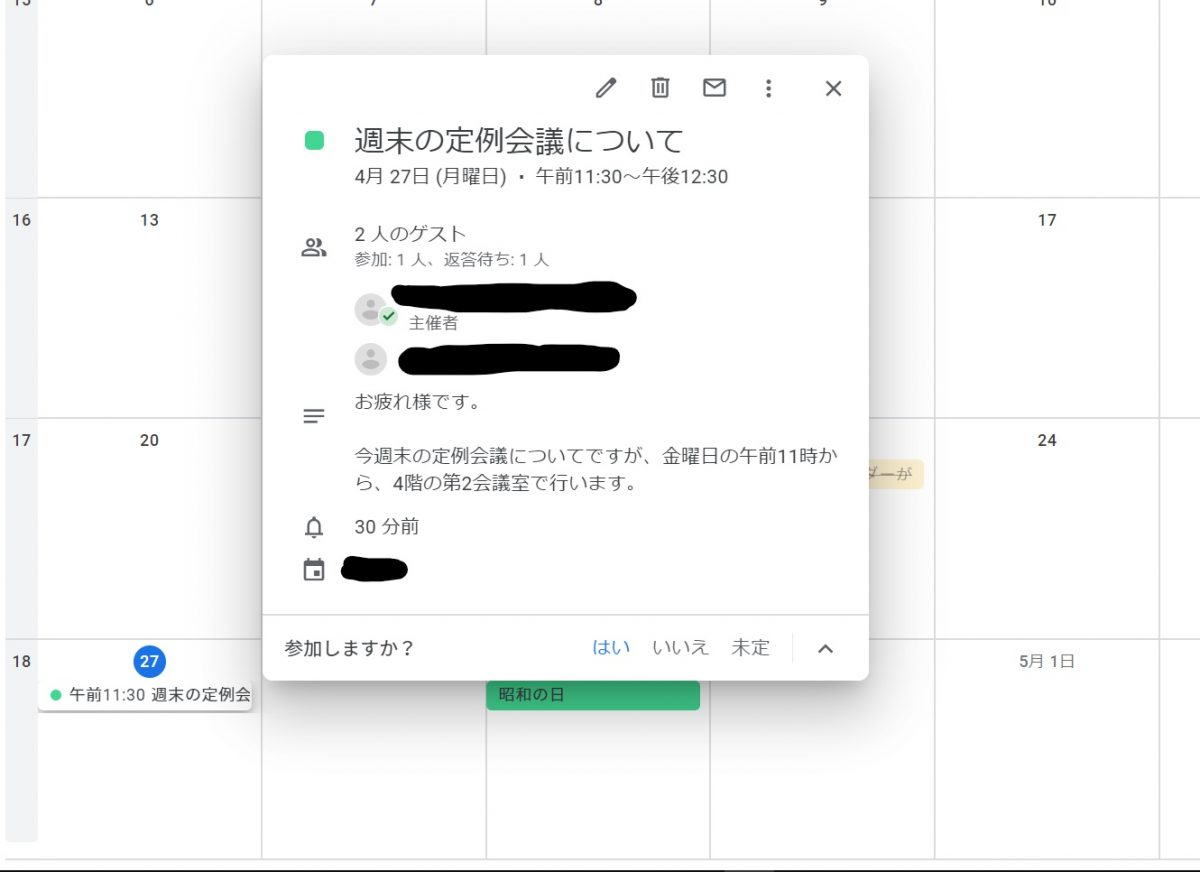Click the notification bell beside 30 分前
This screenshot has height=872, width=1200.
click(x=314, y=526)
